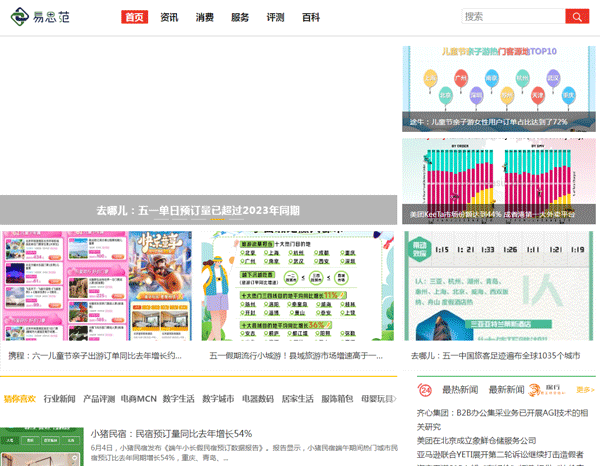The height and width of the screenshot is (466, 600).
Task: Open the 首页 navigation tab
Action: click(134, 17)
